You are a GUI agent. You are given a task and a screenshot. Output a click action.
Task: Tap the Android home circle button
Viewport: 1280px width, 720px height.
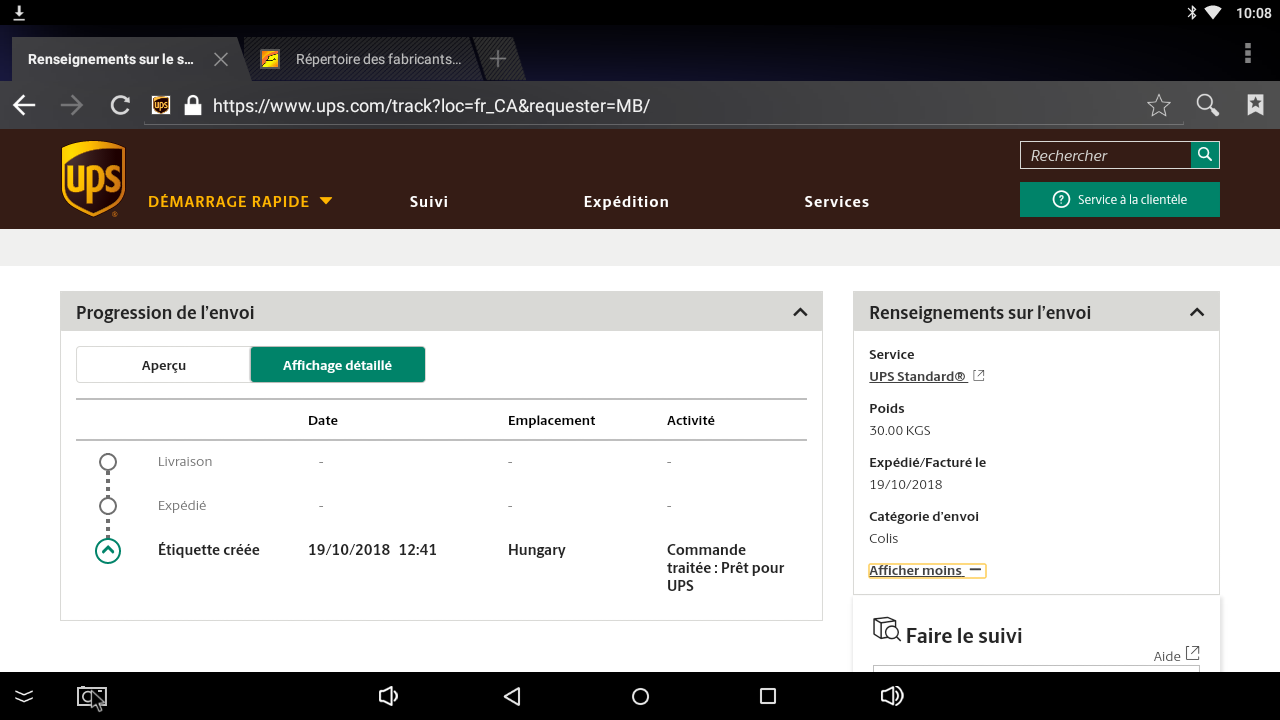point(640,696)
